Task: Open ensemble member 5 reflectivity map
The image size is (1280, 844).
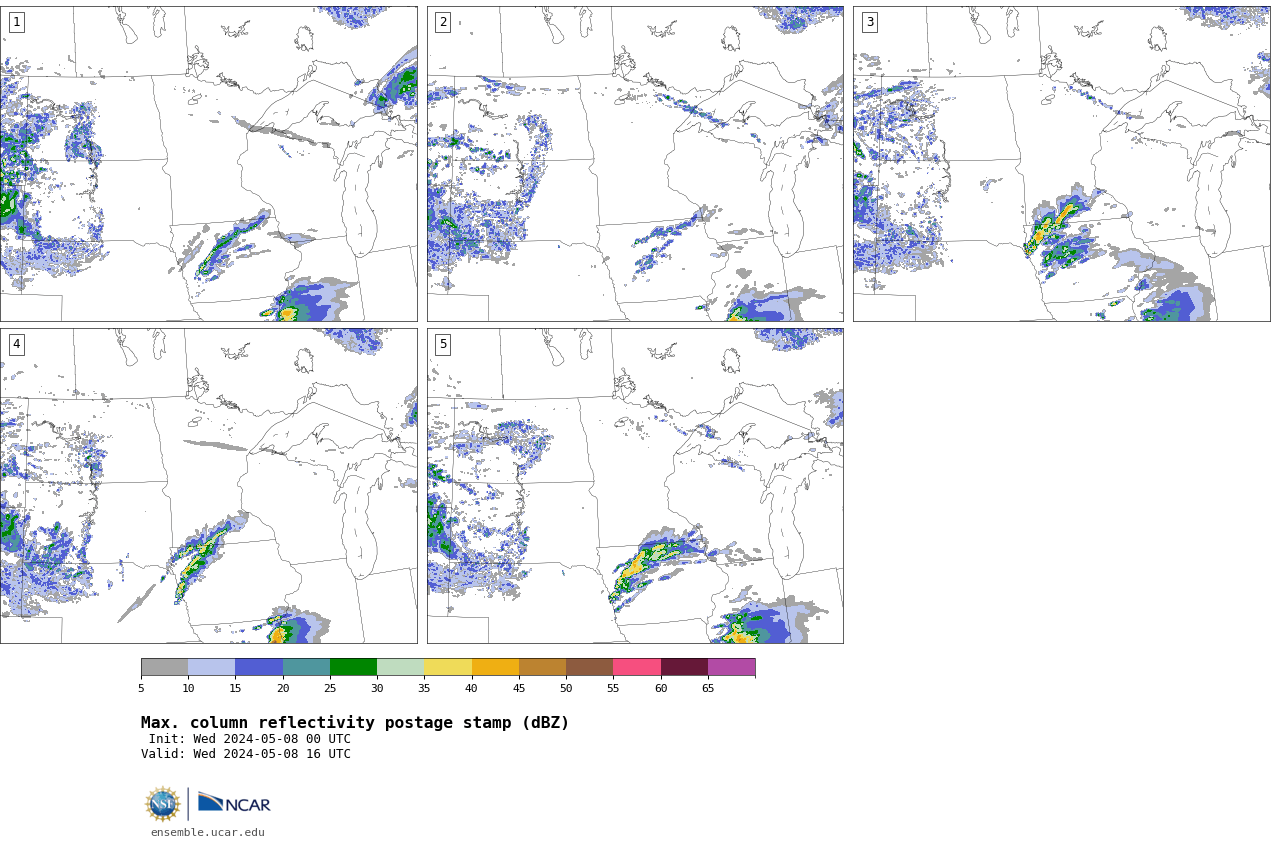Action: click(x=635, y=486)
